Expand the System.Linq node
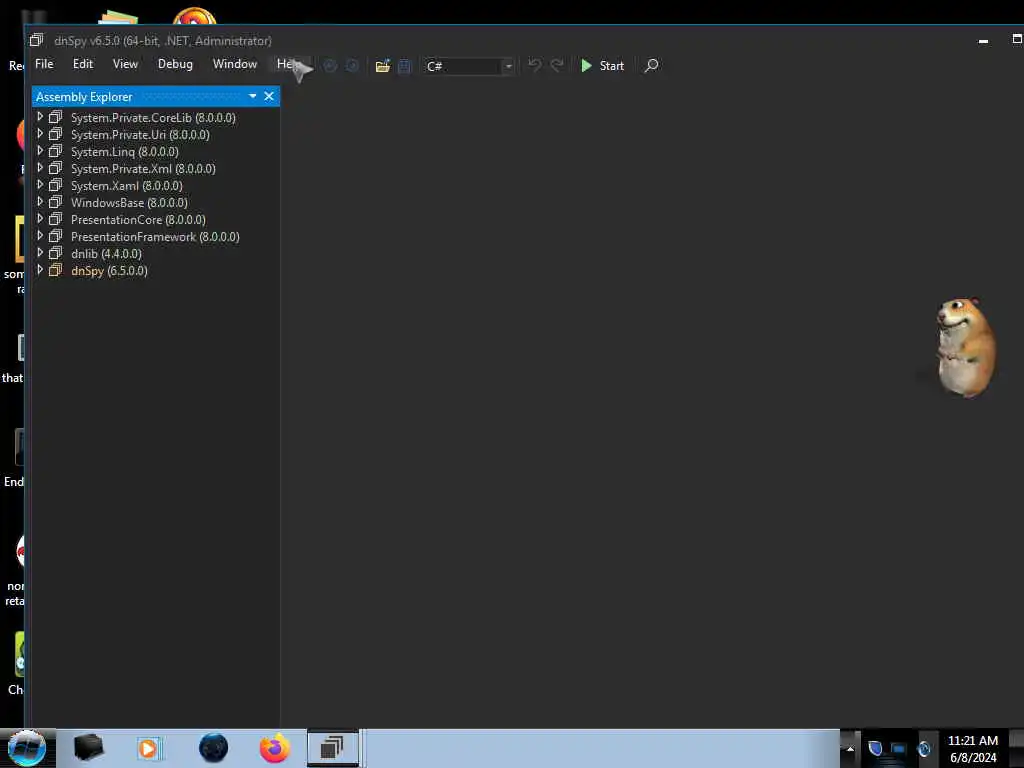Screen dimensions: 1024x768 pyautogui.click(x=40, y=151)
